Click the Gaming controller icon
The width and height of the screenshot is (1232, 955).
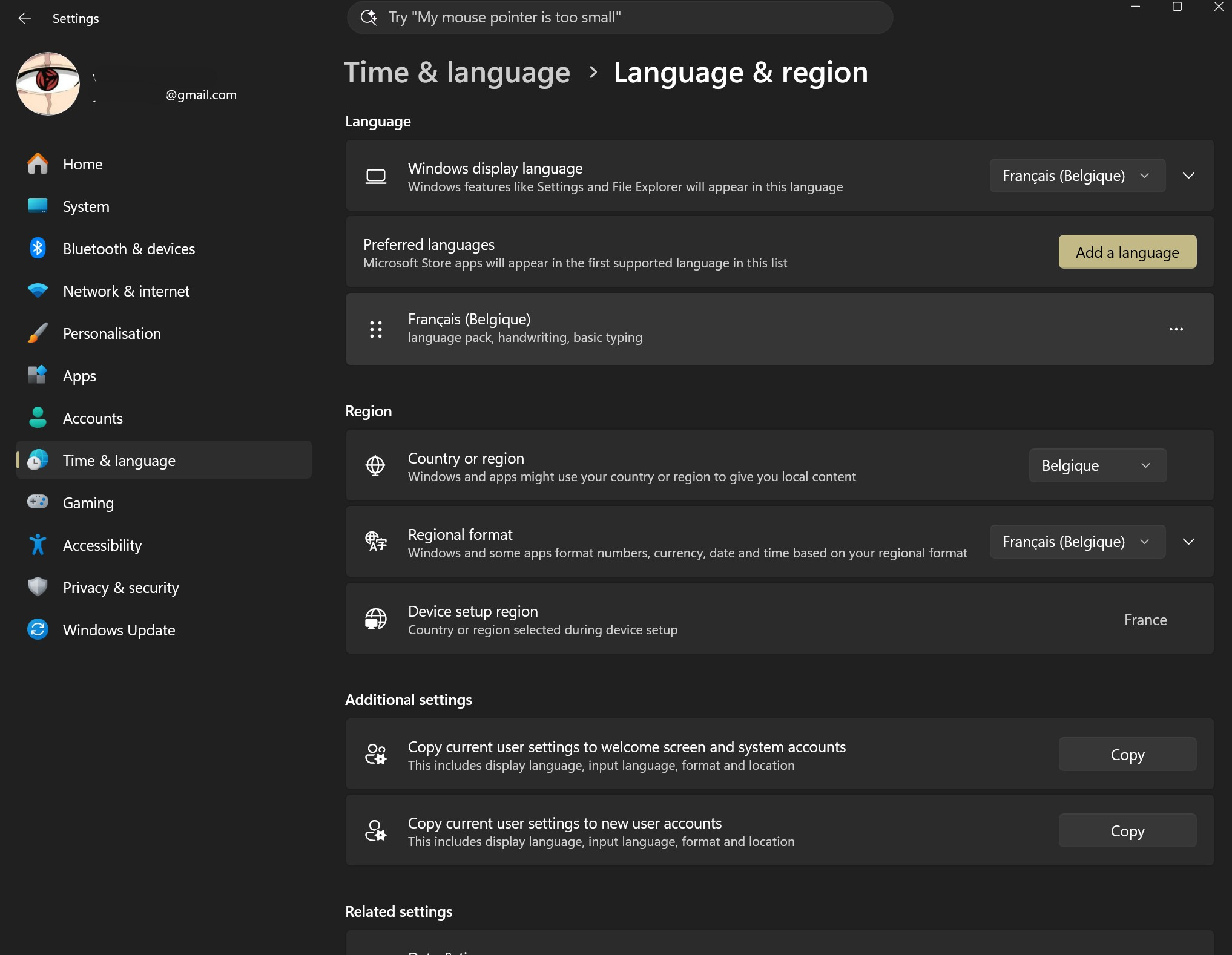click(38, 502)
